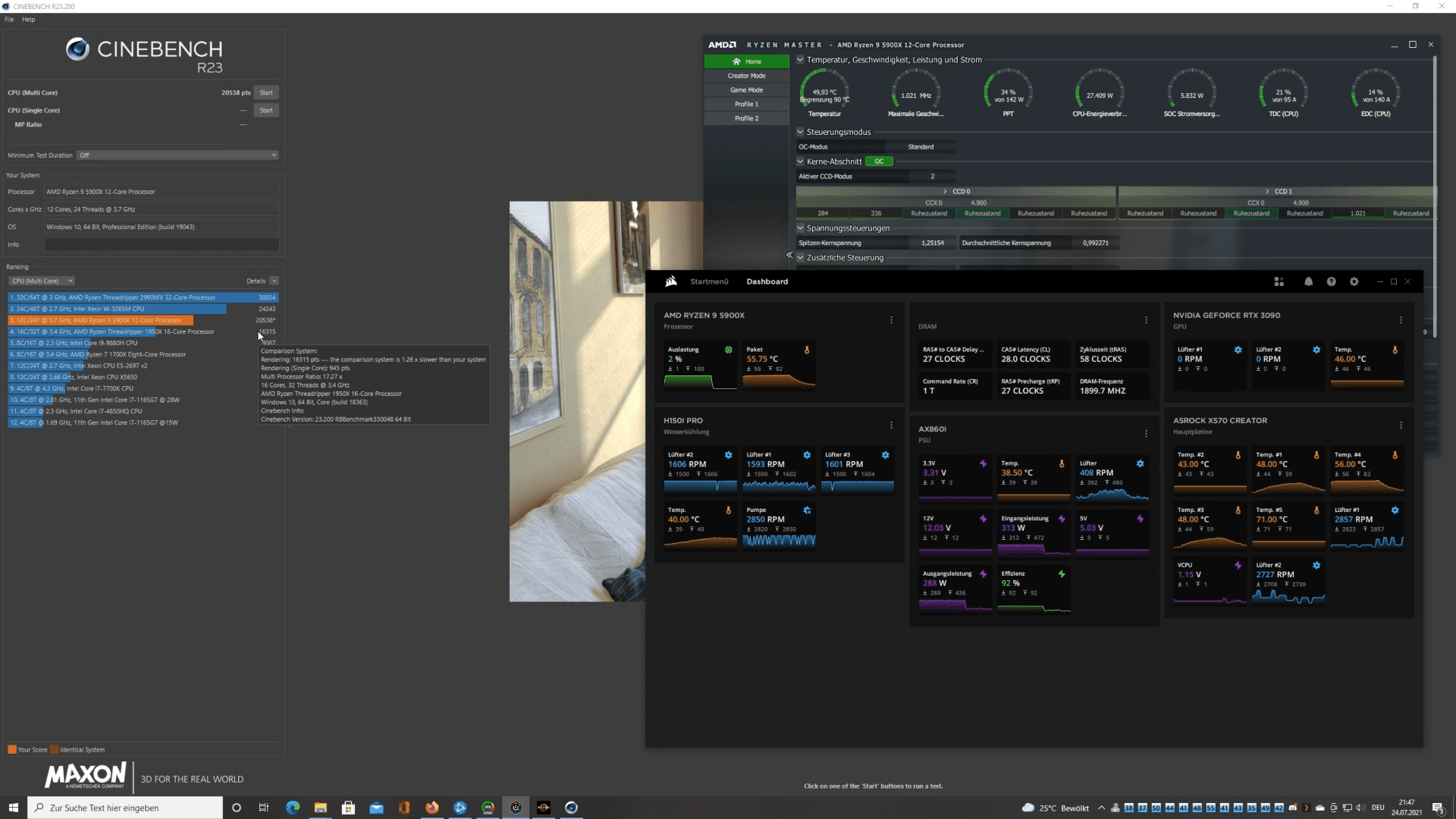The height and width of the screenshot is (819, 1456).
Task: Start the CPU Single Core test
Action: pos(266,110)
